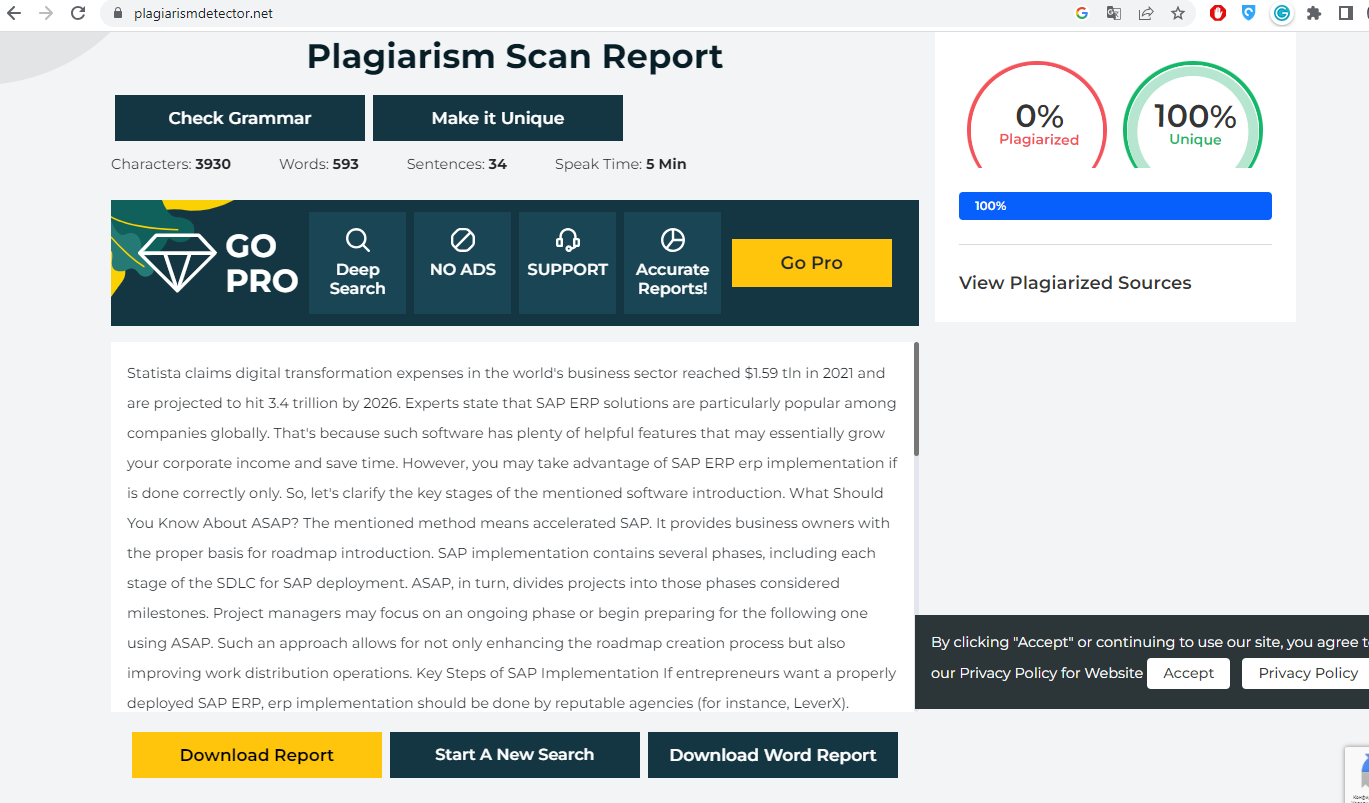Click the blue 100% progress bar
Viewport: 1369px width, 803px height.
(x=1115, y=206)
